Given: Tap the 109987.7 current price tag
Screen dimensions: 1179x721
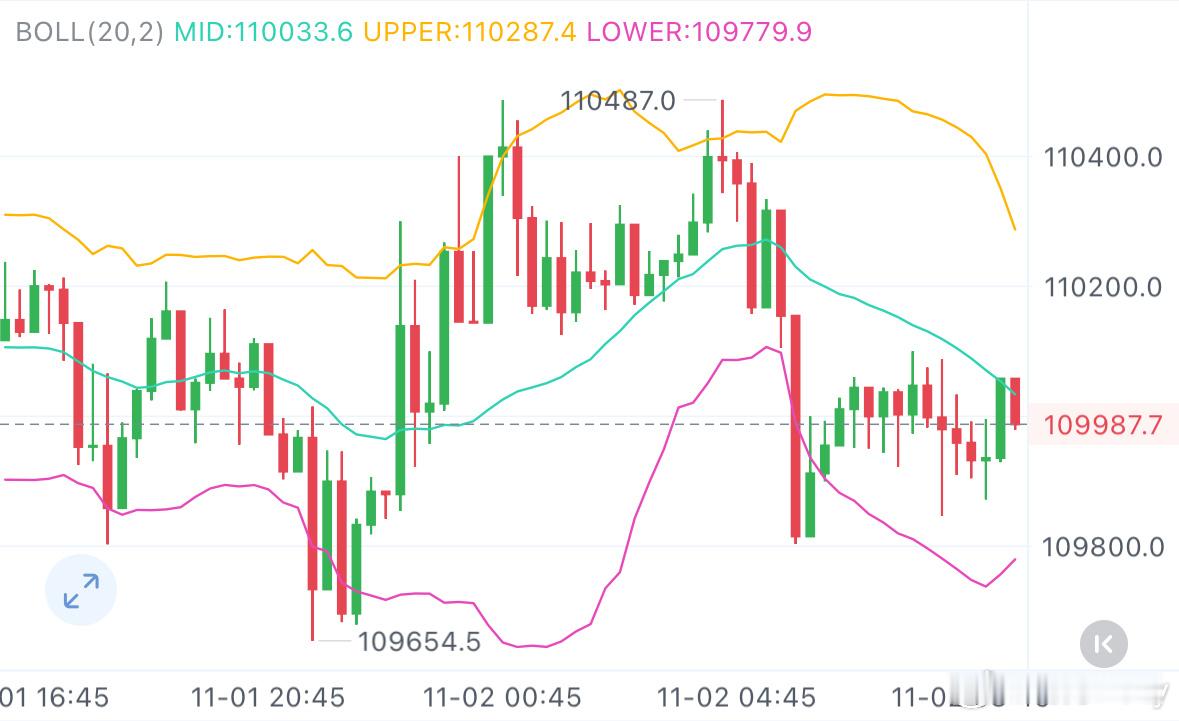Looking at the screenshot, I should pos(1103,425).
